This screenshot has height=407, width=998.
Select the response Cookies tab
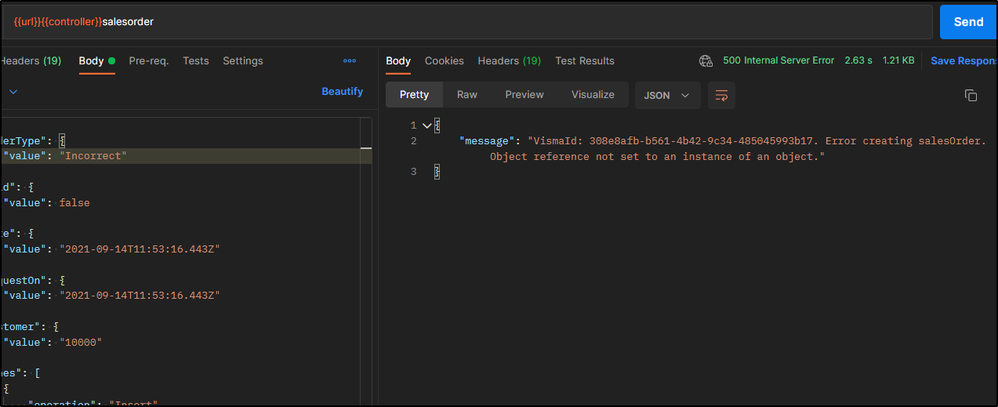click(x=444, y=61)
